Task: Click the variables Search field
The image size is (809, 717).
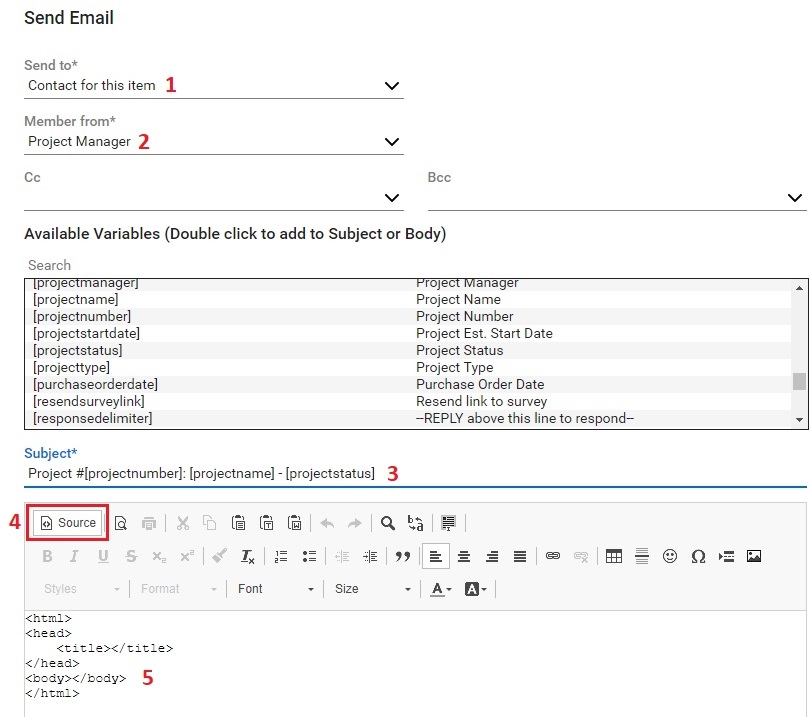Action: [415, 265]
